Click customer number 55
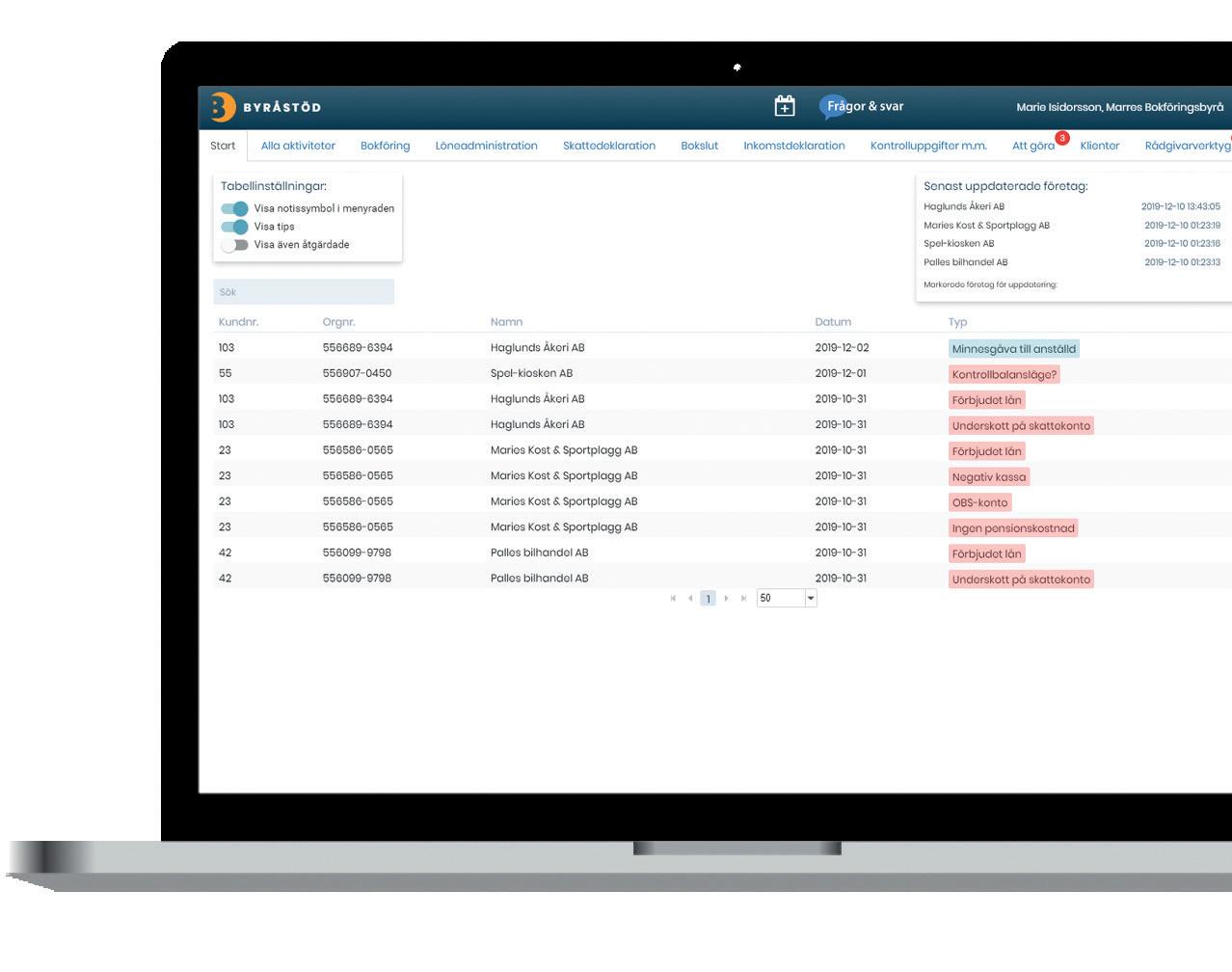 (x=225, y=373)
